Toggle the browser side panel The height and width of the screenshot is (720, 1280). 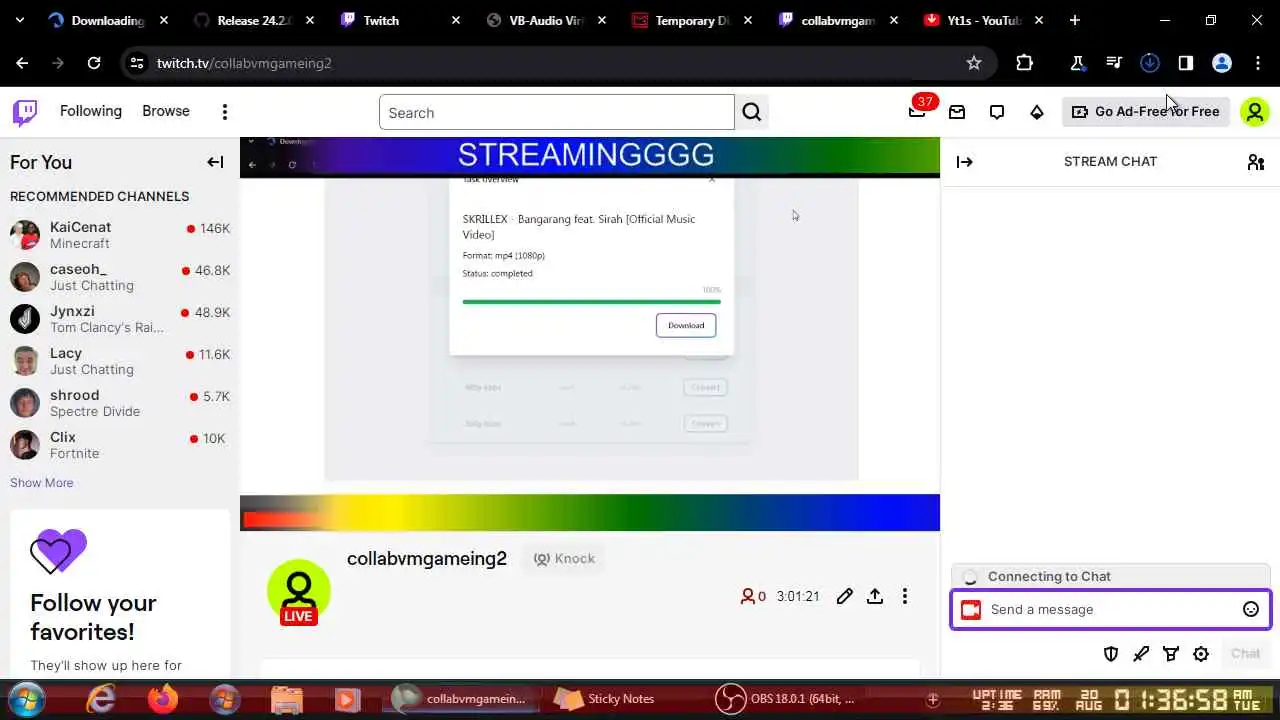(x=1186, y=63)
